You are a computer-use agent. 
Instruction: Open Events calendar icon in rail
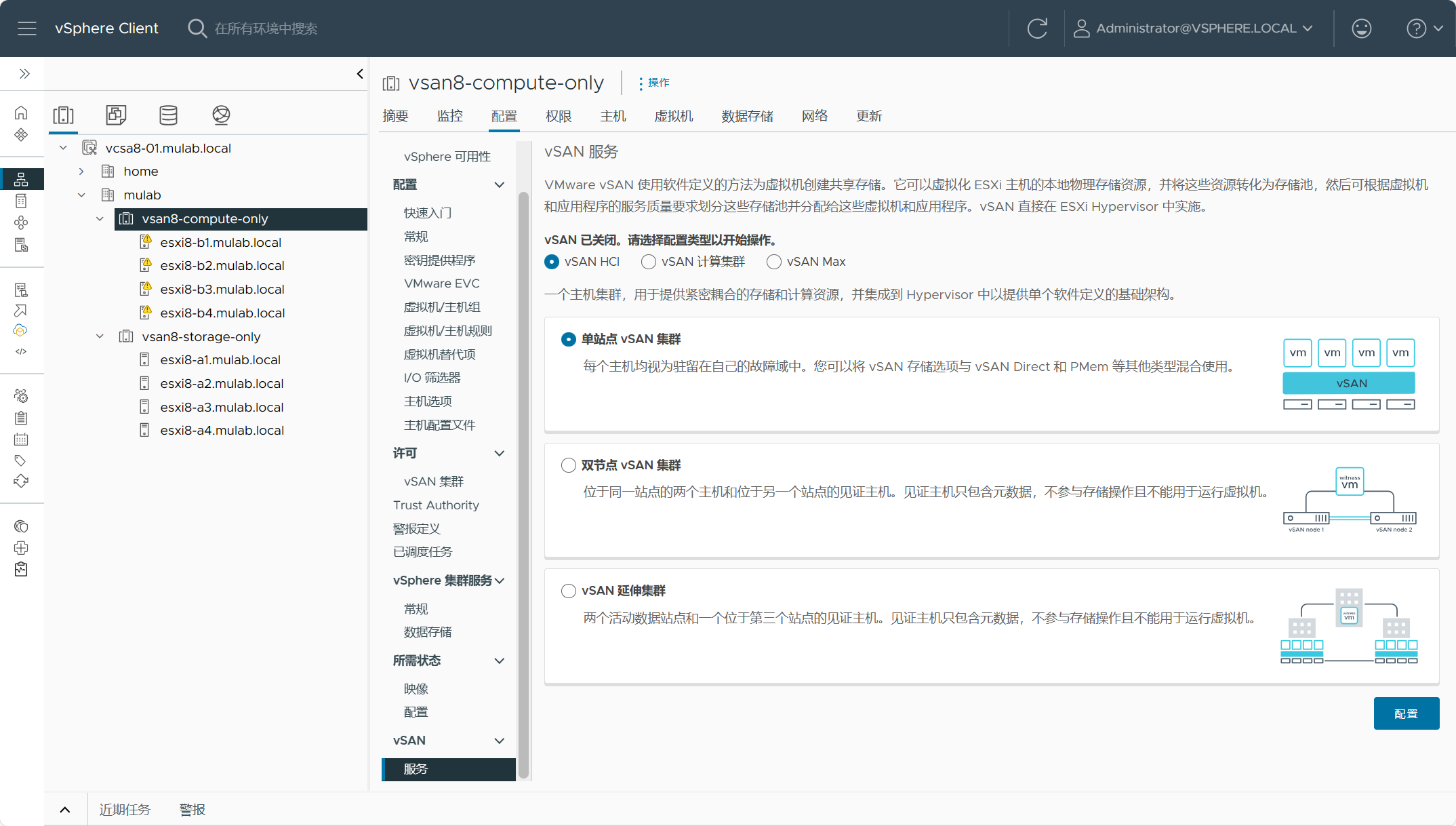click(x=21, y=439)
